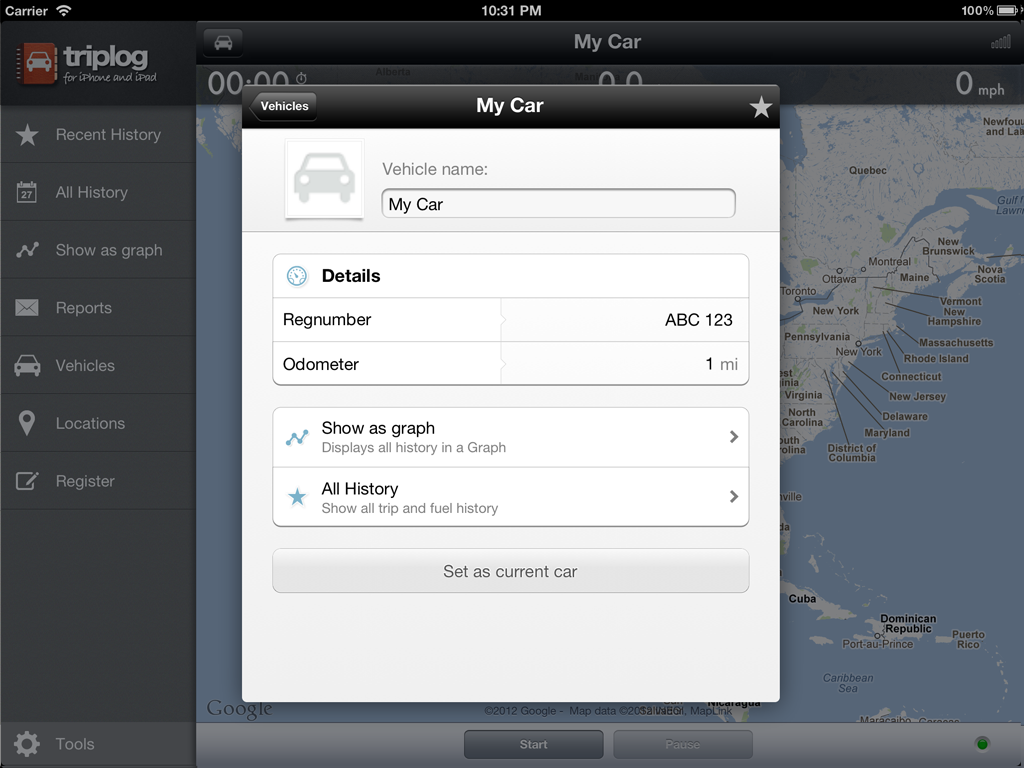Open Recent History from sidebar
Viewport: 1024px width, 768px height.
(97, 135)
